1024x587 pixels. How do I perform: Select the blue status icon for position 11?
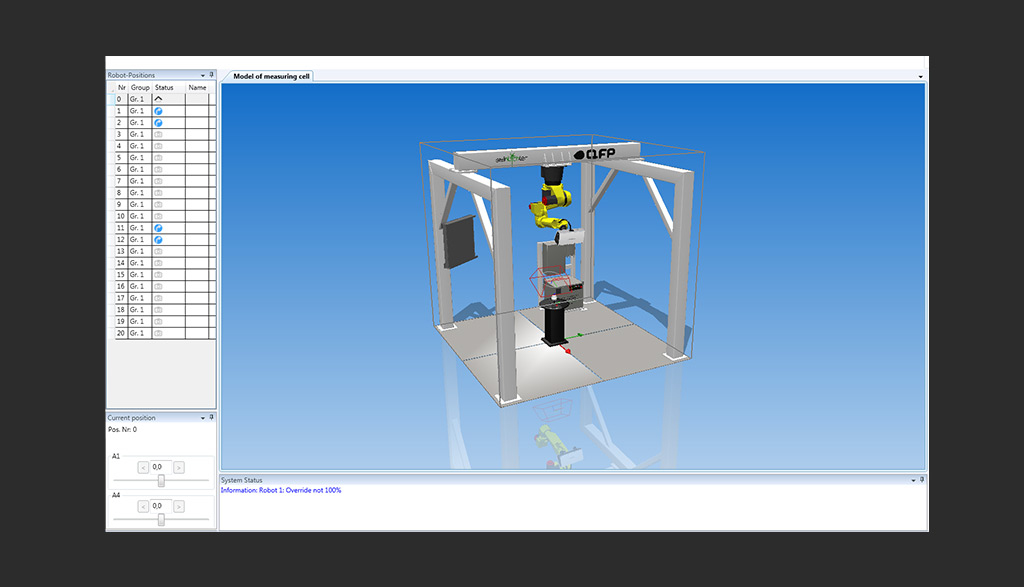[x=158, y=228]
